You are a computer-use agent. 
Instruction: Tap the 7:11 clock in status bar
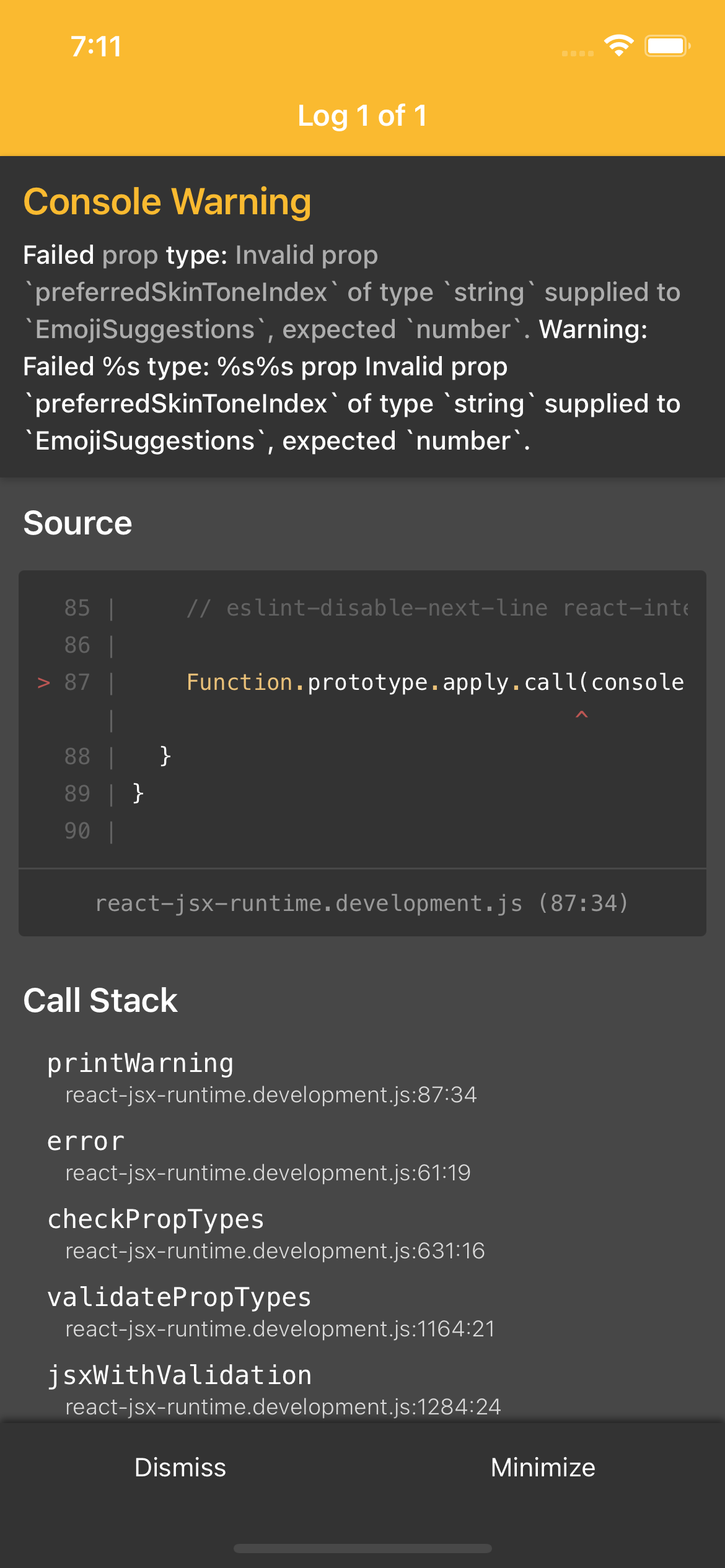96,46
